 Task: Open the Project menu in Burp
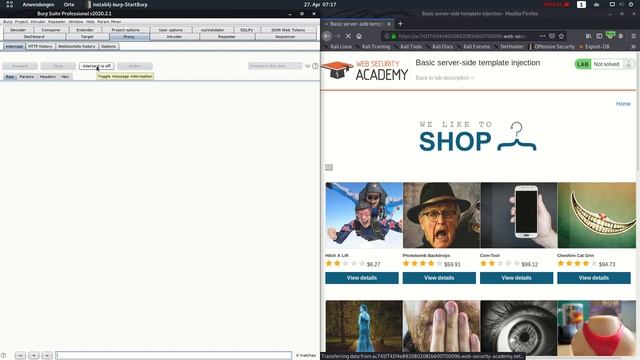coord(22,22)
